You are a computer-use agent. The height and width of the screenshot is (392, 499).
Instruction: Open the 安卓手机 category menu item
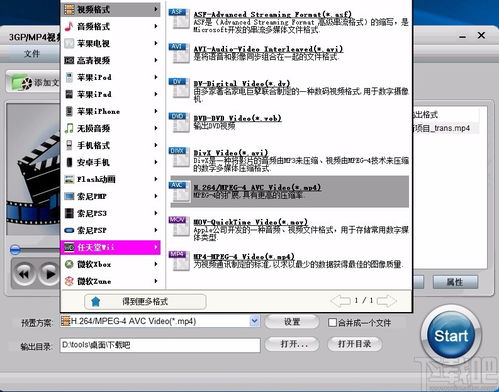tap(110, 162)
